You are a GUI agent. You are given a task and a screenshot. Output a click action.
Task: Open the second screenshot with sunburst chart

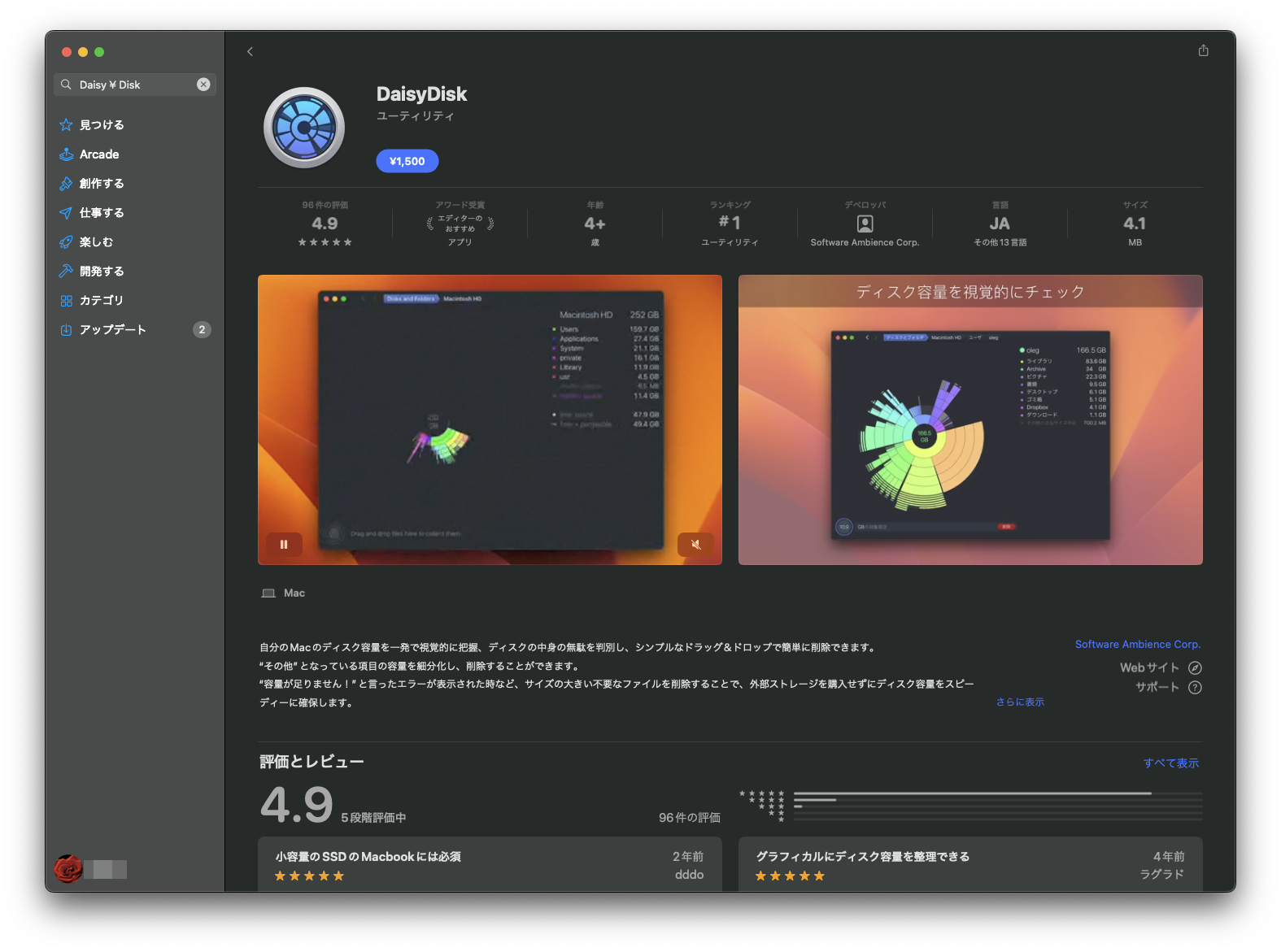(970, 419)
